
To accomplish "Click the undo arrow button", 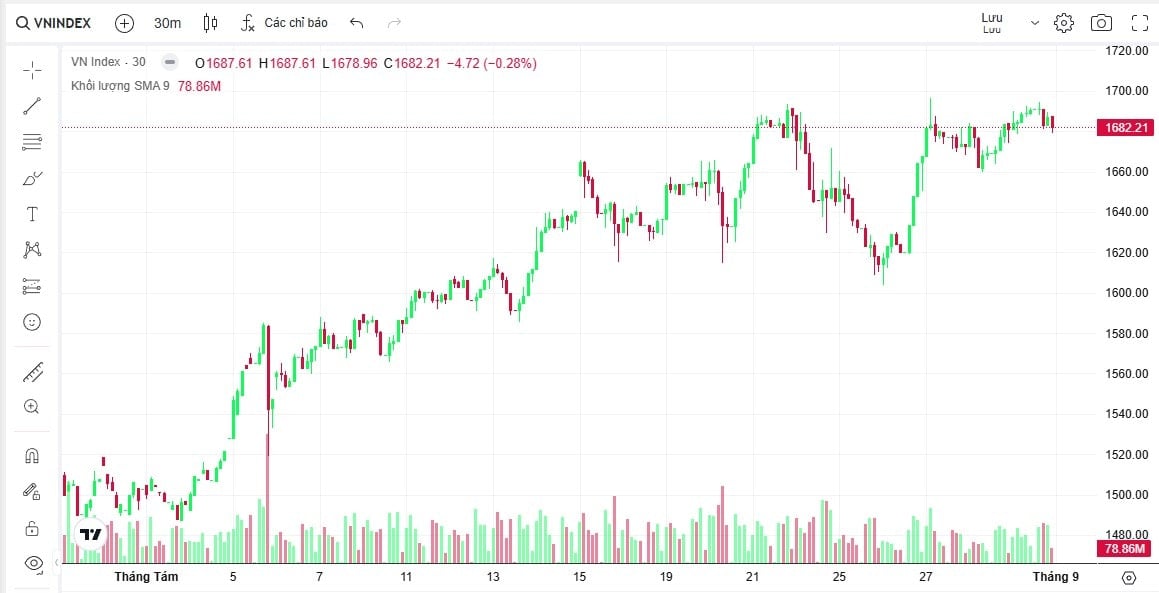I will coord(358,23).
